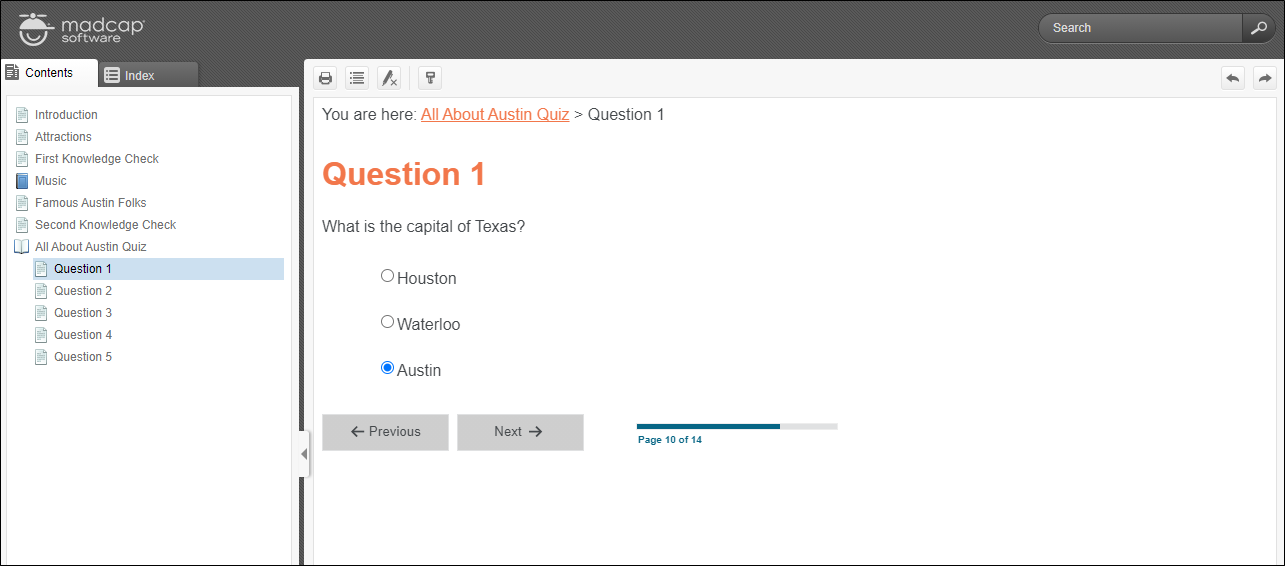Screen dimensions: 1285x566
Task: Remove search highlighting via toolbar icon
Action: tap(389, 78)
